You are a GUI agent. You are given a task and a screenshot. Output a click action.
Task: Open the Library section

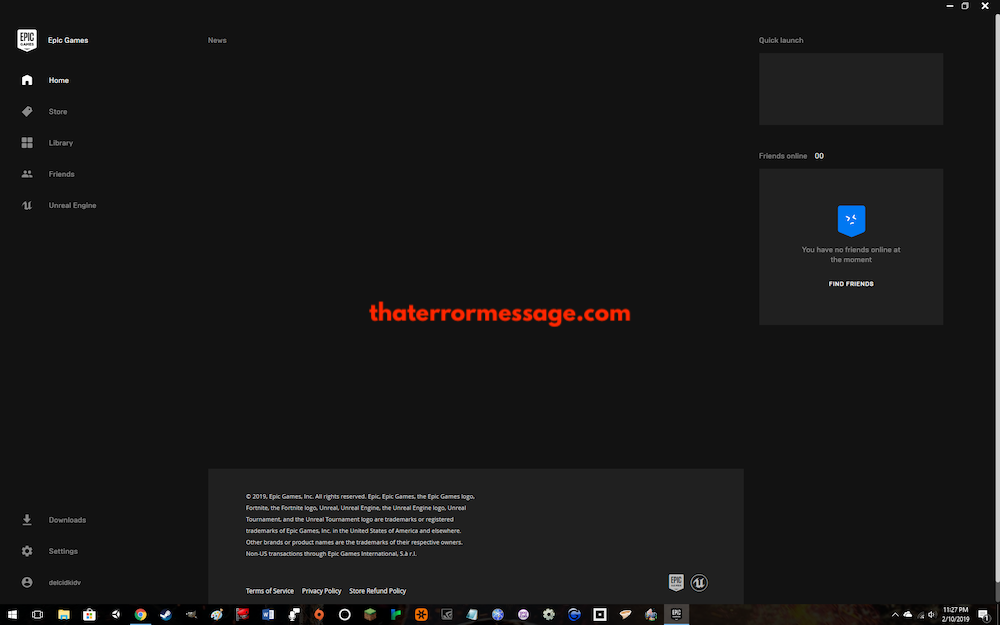pyautogui.click(x=61, y=143)
